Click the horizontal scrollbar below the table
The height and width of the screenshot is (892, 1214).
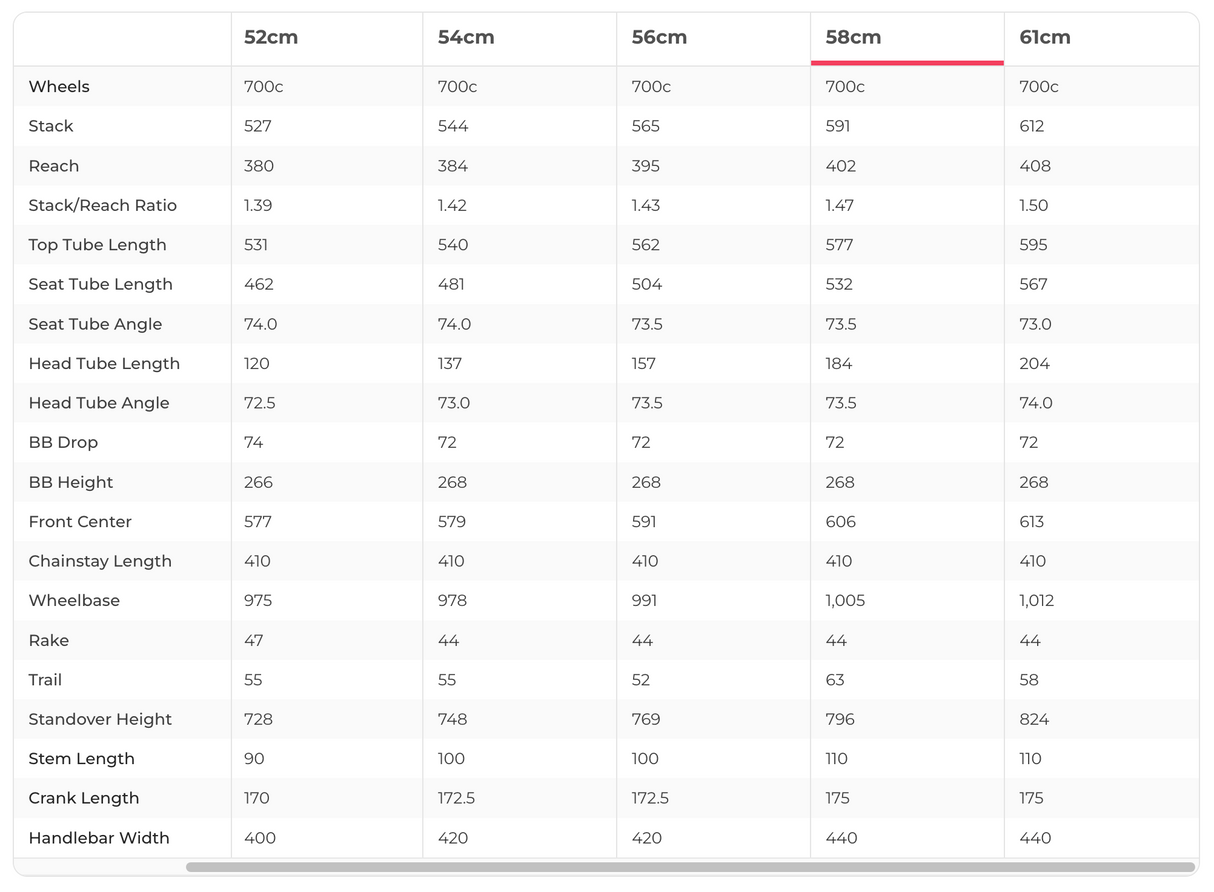pyautogui.click(x=690, y=867)
